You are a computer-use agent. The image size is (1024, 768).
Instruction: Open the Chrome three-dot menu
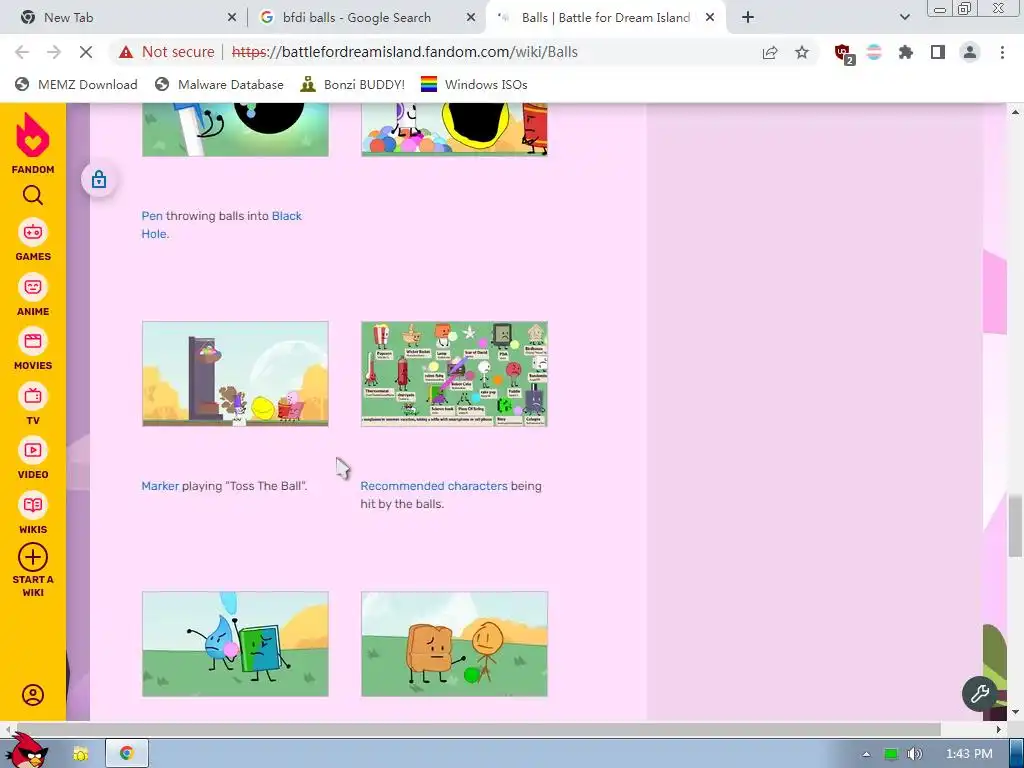tap(1002, 52)
